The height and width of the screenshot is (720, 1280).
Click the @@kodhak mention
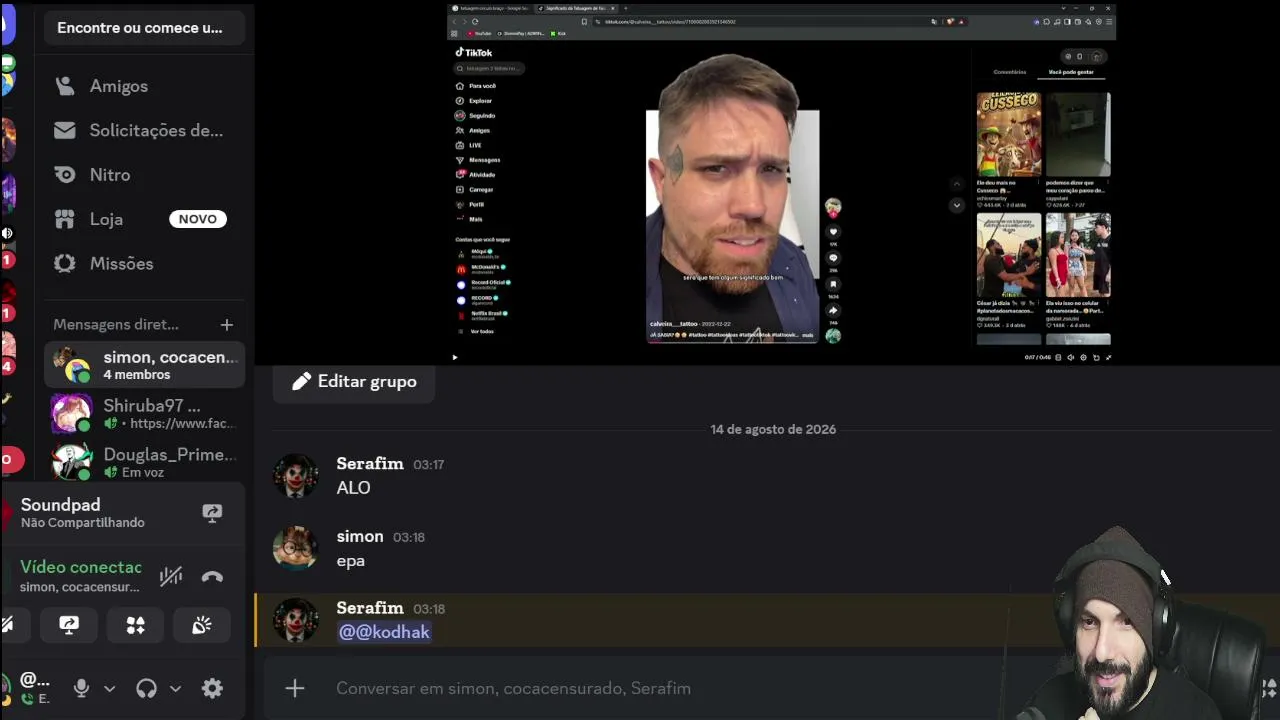pos(385,632)
